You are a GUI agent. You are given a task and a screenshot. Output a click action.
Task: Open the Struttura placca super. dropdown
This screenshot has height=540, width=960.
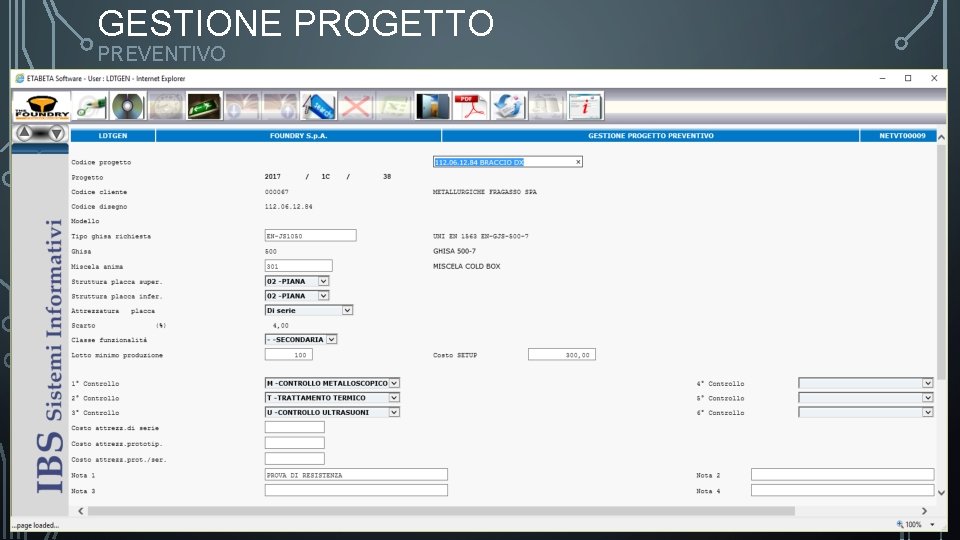pos(323,281)
